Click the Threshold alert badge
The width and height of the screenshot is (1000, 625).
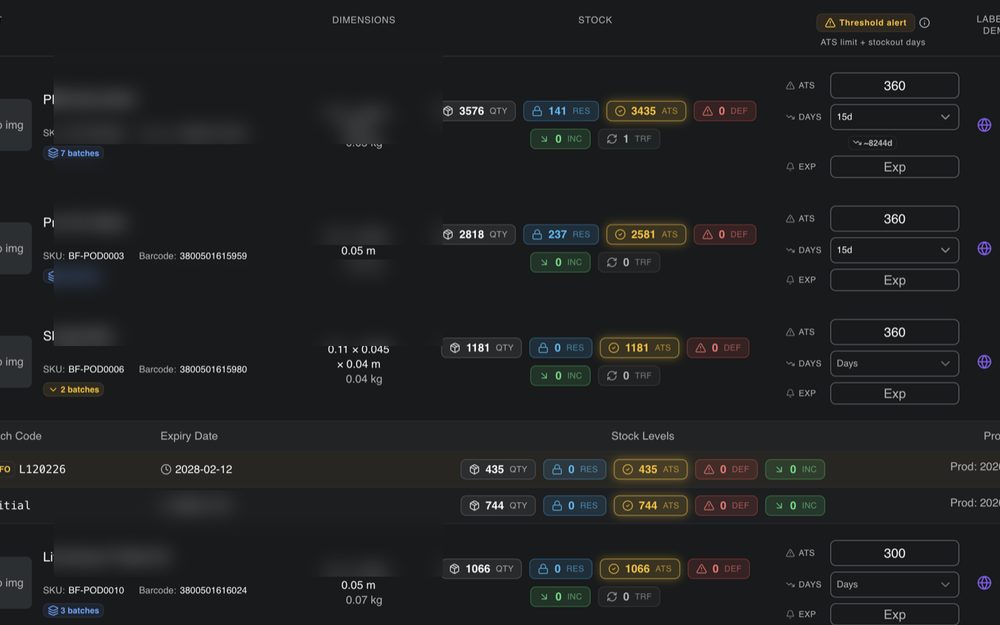pyautogui.click(x=865, y=23)
